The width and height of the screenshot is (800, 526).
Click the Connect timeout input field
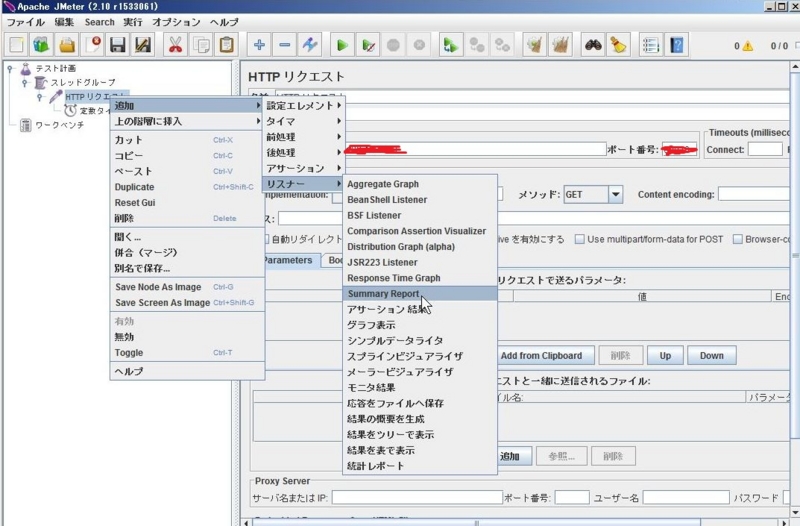765,149
